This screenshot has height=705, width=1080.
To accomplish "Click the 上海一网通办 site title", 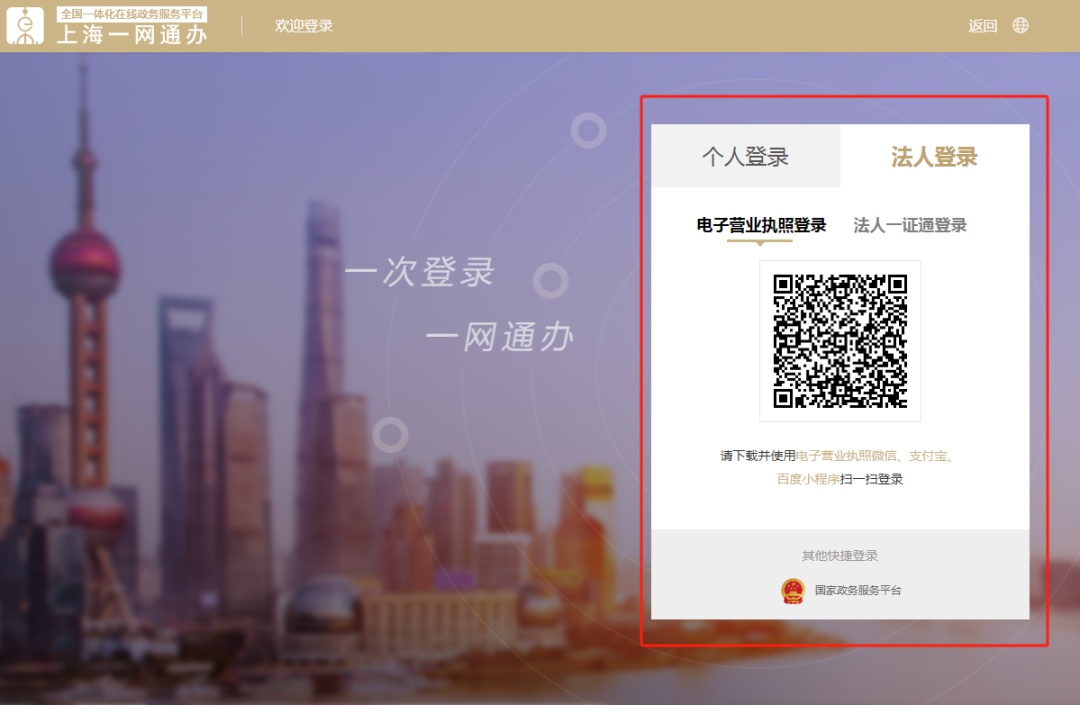I will [131, 34].
